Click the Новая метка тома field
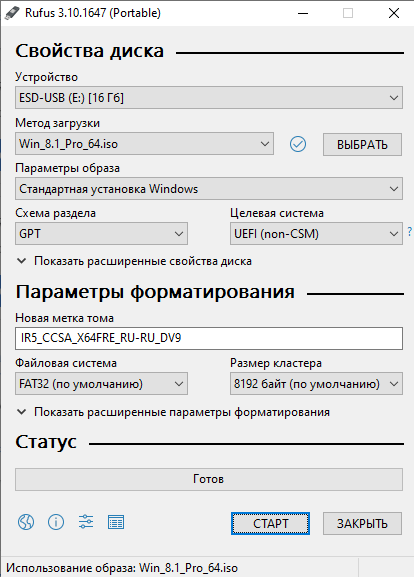414x577 pixels. tap(209, 338)
